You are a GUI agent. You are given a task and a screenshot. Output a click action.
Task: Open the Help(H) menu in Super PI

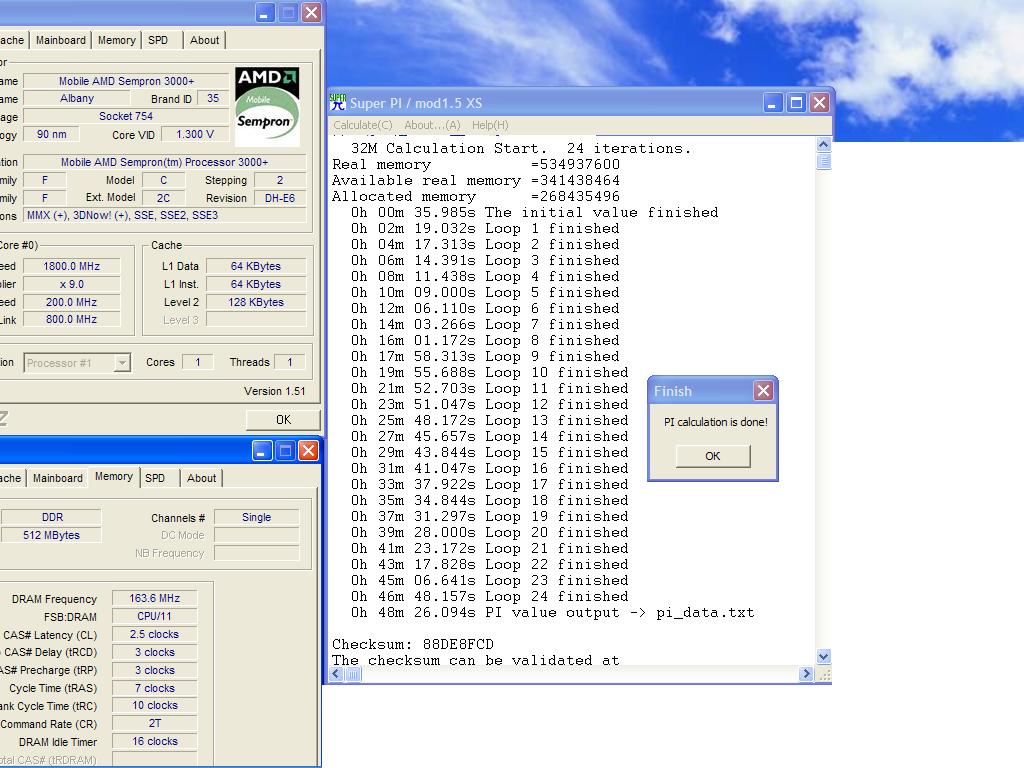490,125
